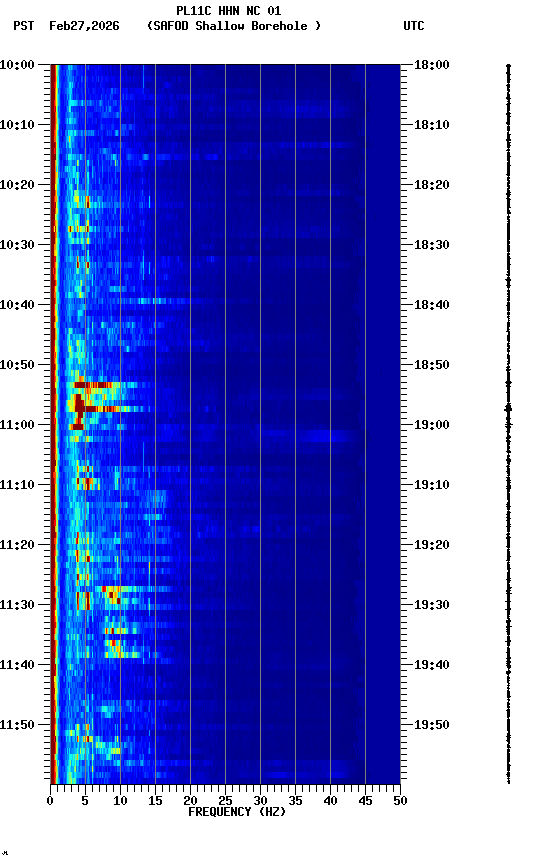Click the 19:50 UTC time label
Image resolution: width=552 pixels, height=864 pixels.
pyautogui.click(x=432, y=726)
